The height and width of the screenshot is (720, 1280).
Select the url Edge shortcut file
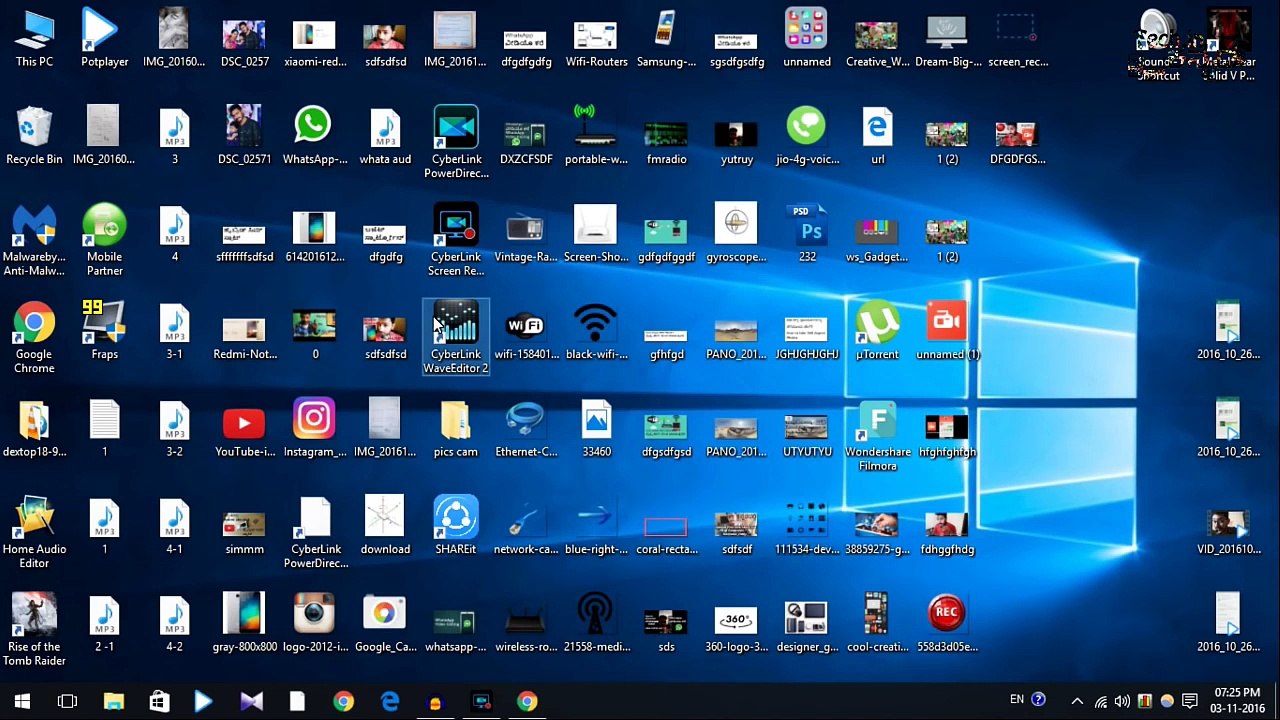click(x=877, y=136)
